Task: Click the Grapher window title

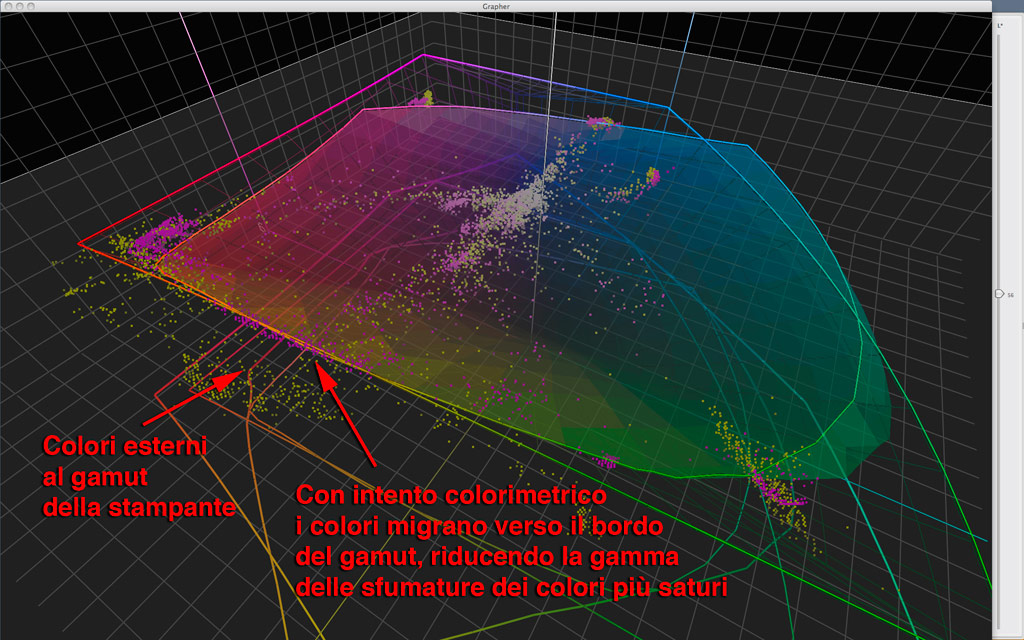Action: coord(496,6)
